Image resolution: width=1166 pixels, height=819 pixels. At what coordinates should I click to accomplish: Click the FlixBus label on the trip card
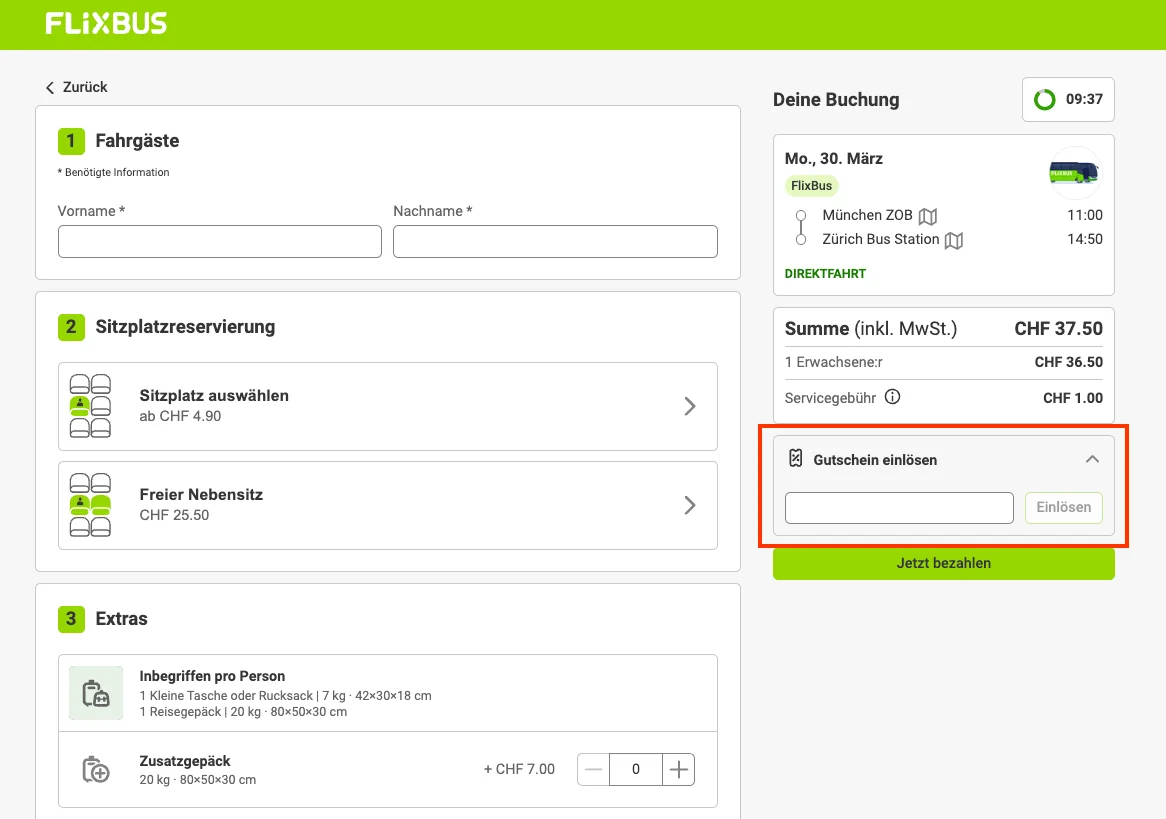811,186
